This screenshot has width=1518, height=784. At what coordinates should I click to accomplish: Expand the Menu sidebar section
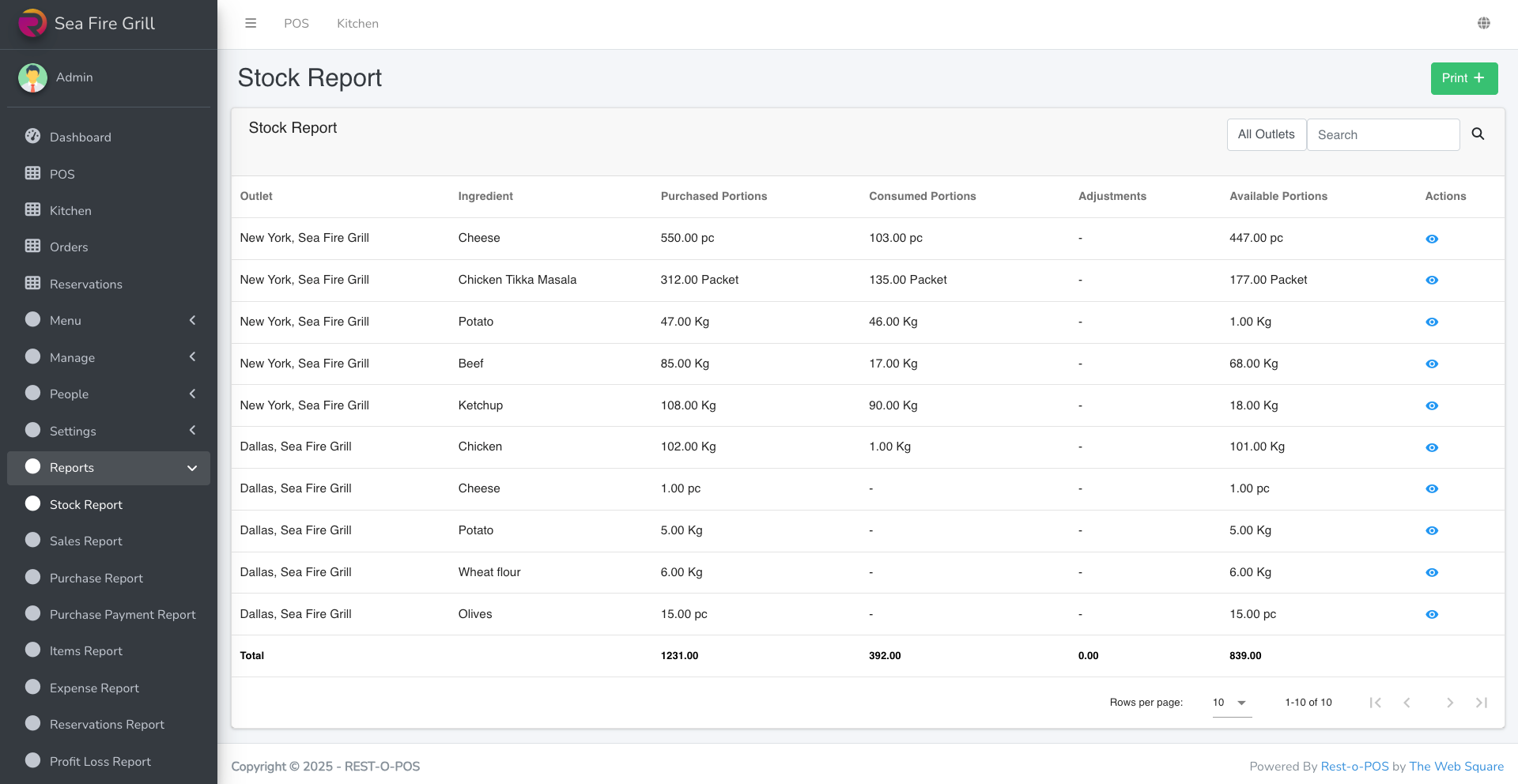108,320
